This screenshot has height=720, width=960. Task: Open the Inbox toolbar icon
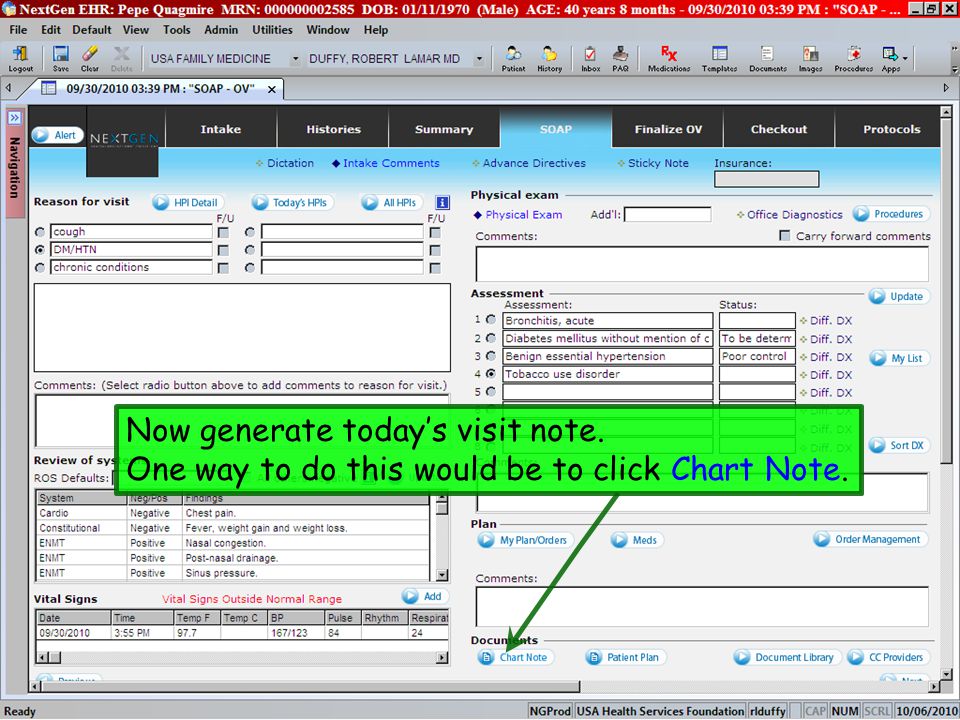pos(590,58)
